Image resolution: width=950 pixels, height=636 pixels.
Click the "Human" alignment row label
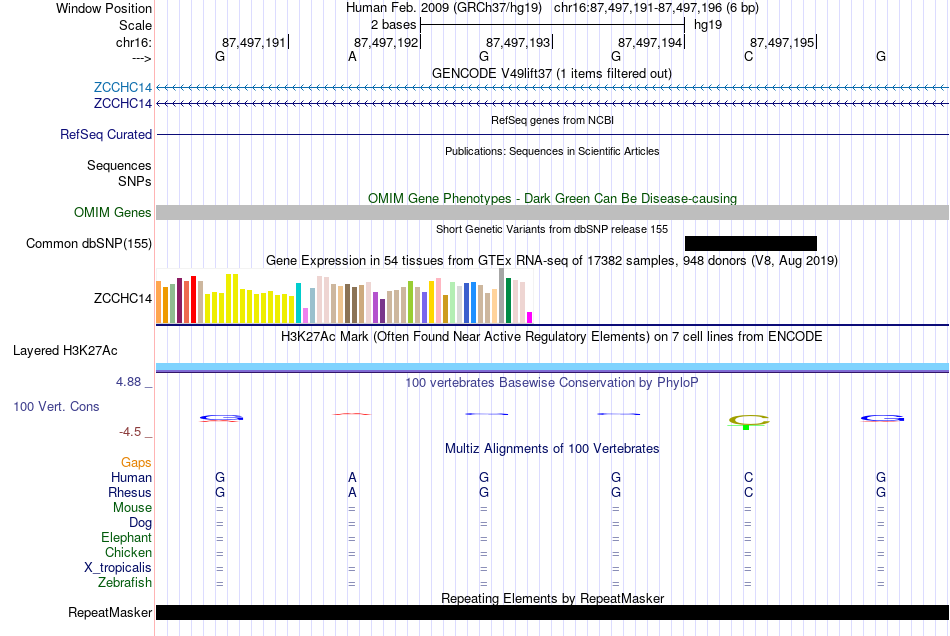tap(131, 477)
